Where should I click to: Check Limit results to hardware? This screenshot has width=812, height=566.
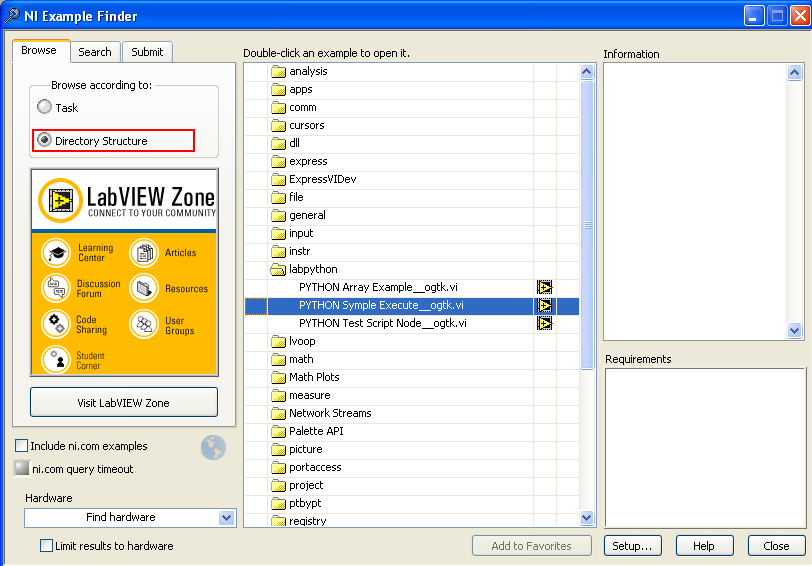click(x=46, y=546)
